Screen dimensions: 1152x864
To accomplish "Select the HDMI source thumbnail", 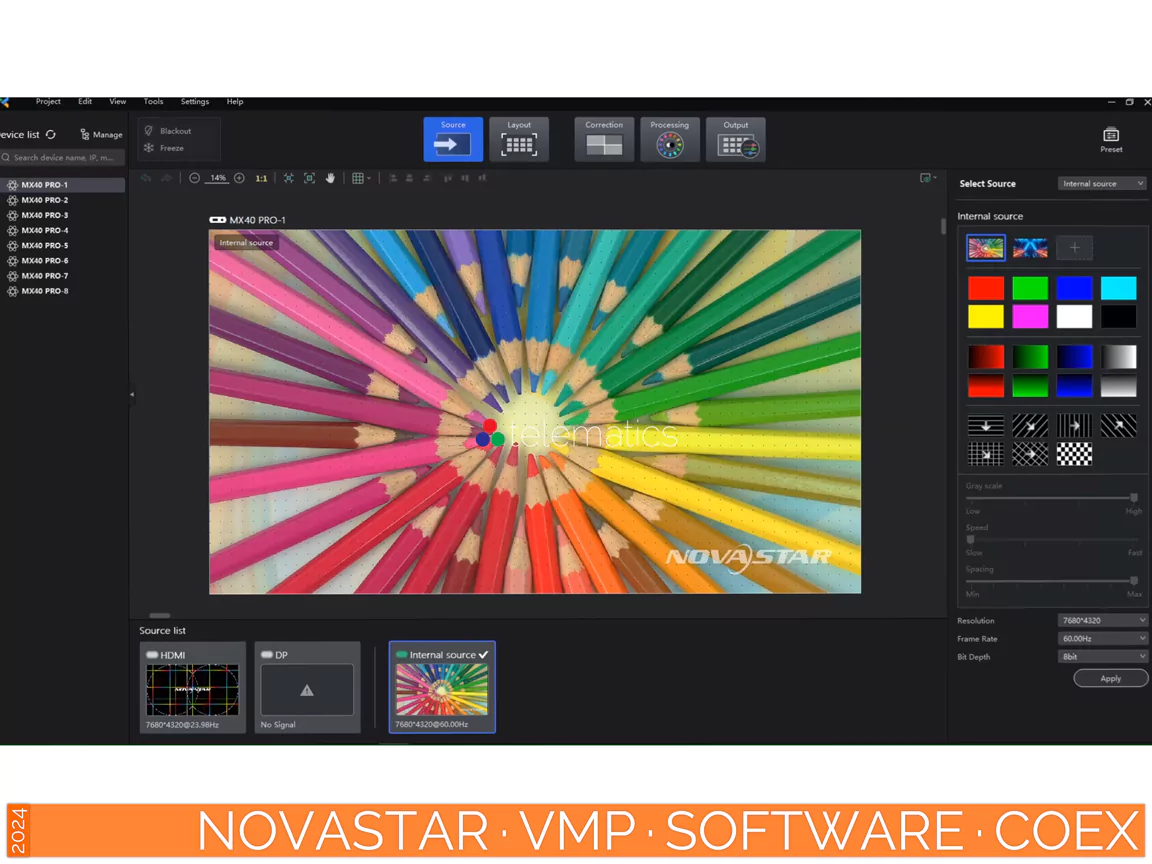I will tap(193, 689).
